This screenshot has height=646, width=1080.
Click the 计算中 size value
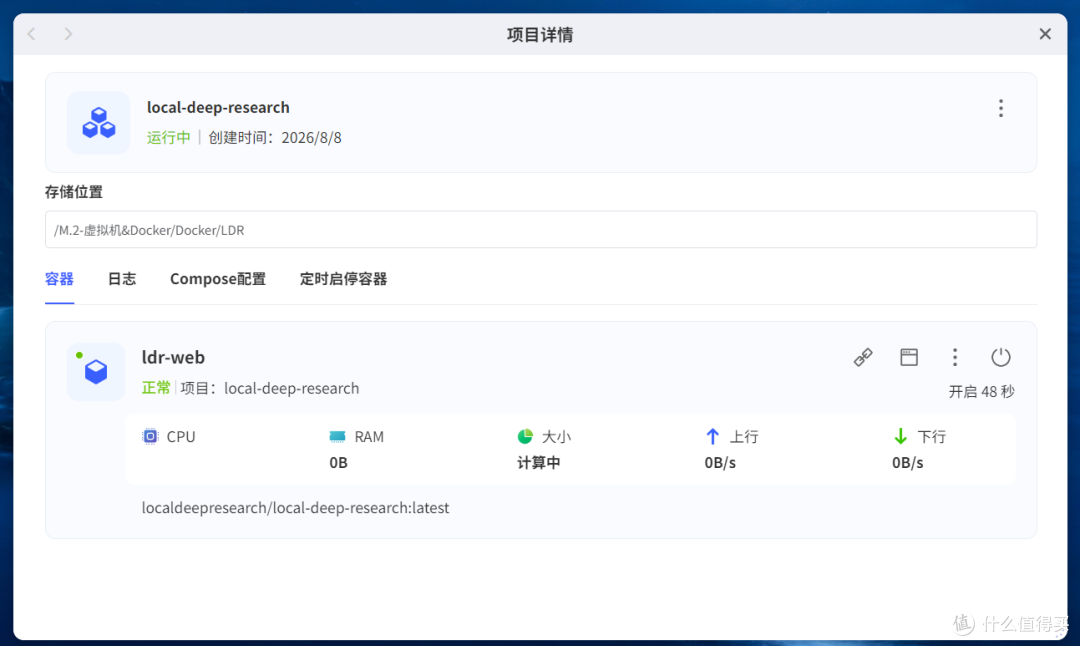pyautogui.click(x=539, y=463)
